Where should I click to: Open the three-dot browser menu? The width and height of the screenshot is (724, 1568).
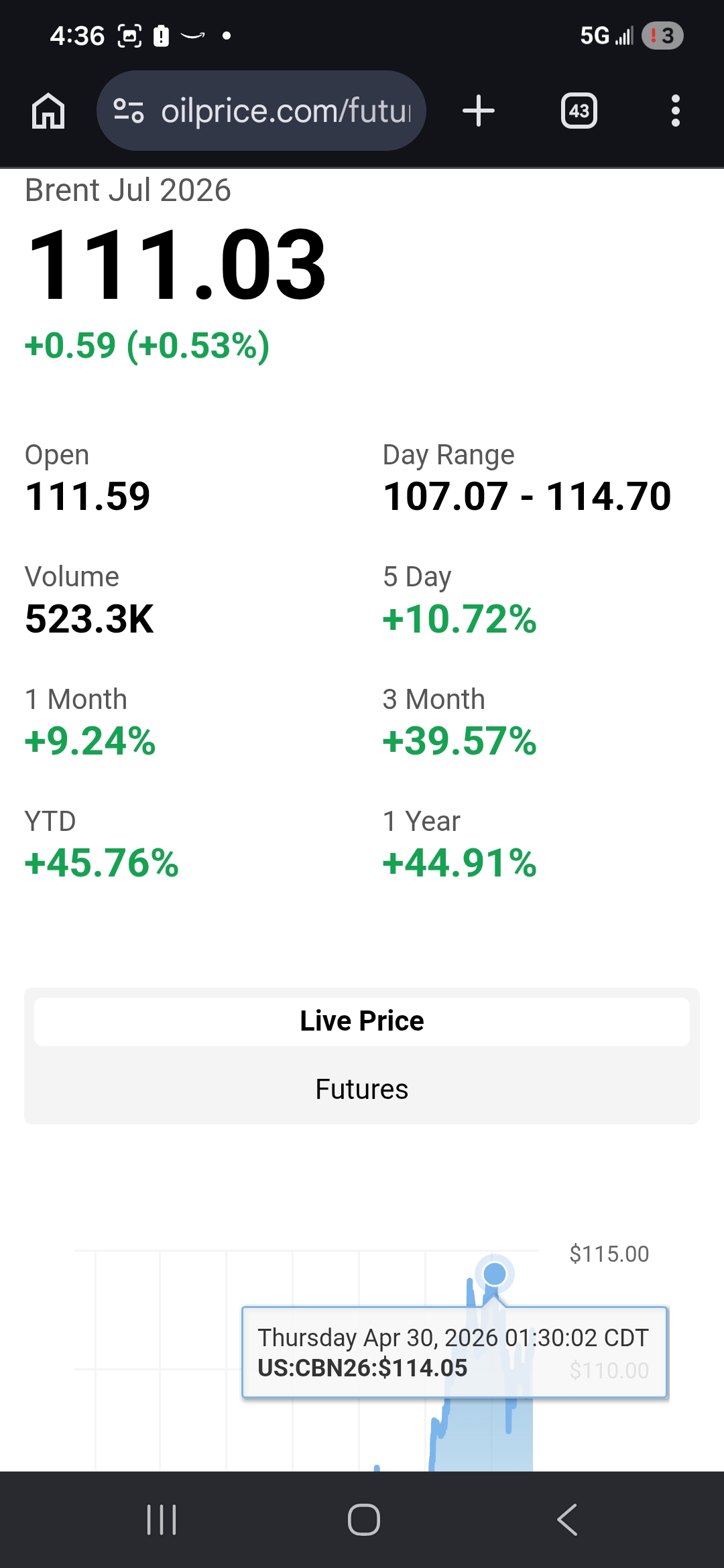675,111
